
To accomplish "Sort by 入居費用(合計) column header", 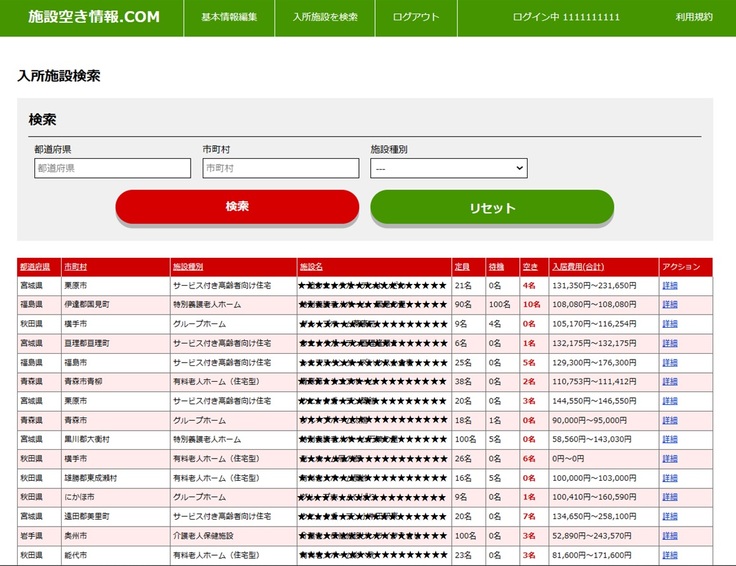I will click(x=578, y=267).
